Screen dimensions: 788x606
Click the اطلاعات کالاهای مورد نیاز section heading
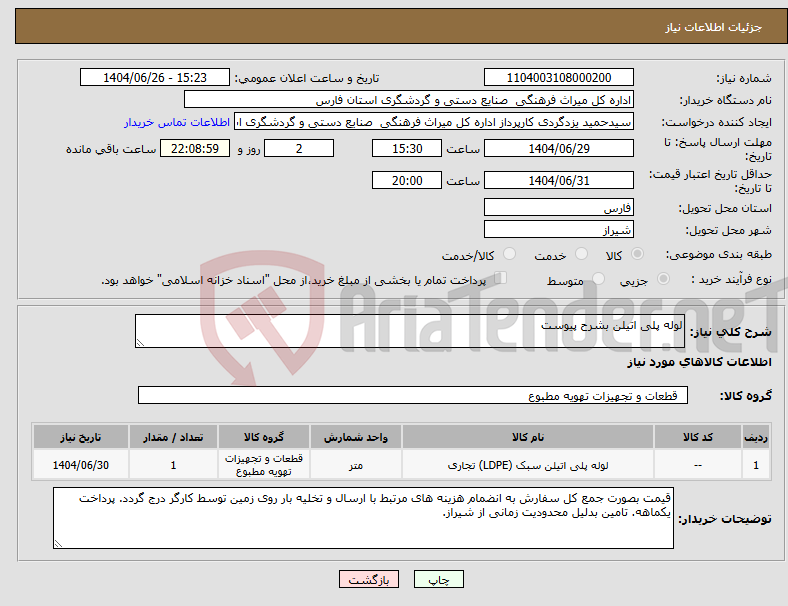(699, 362)
